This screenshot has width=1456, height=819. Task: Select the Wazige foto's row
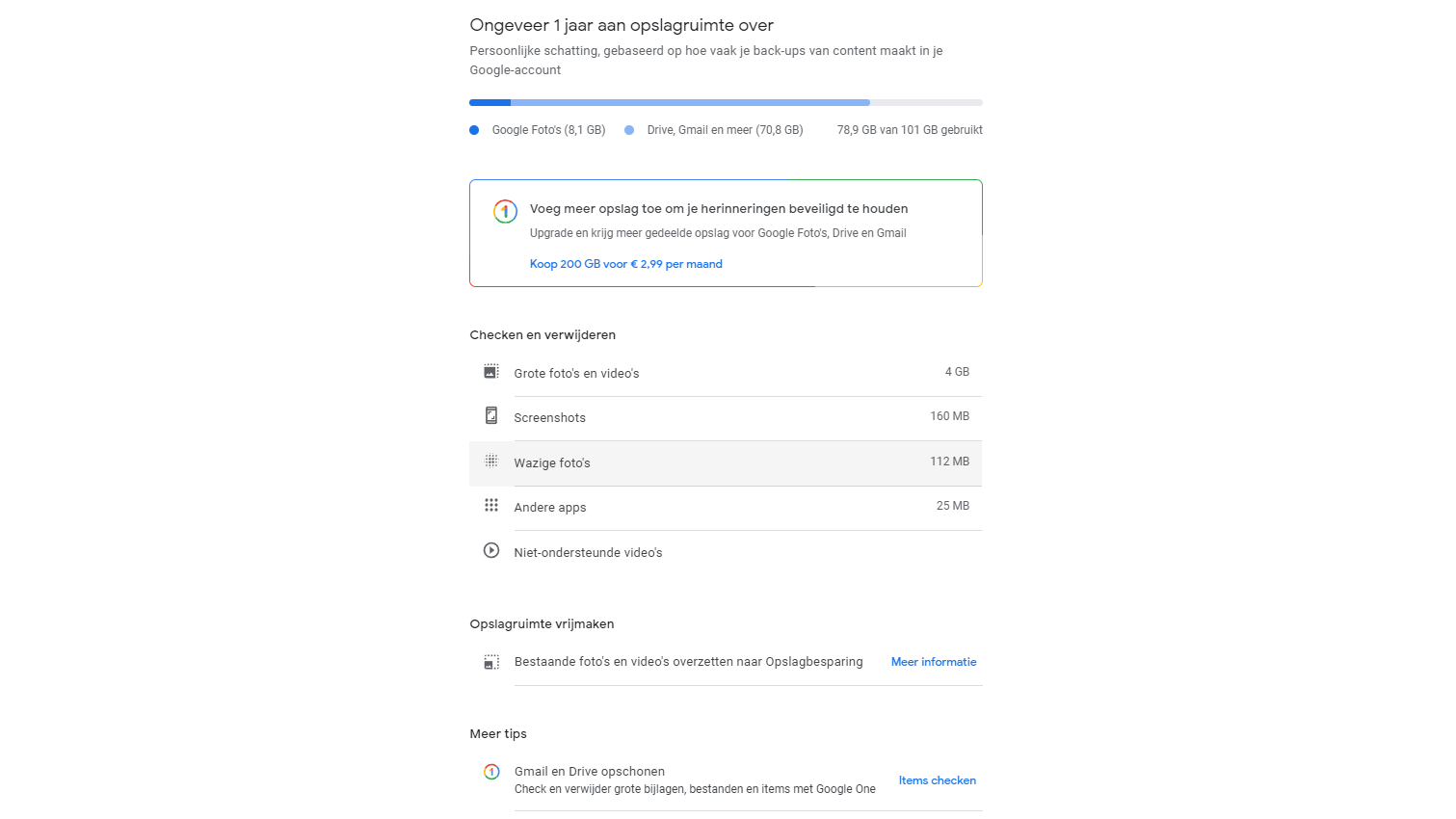552,463
